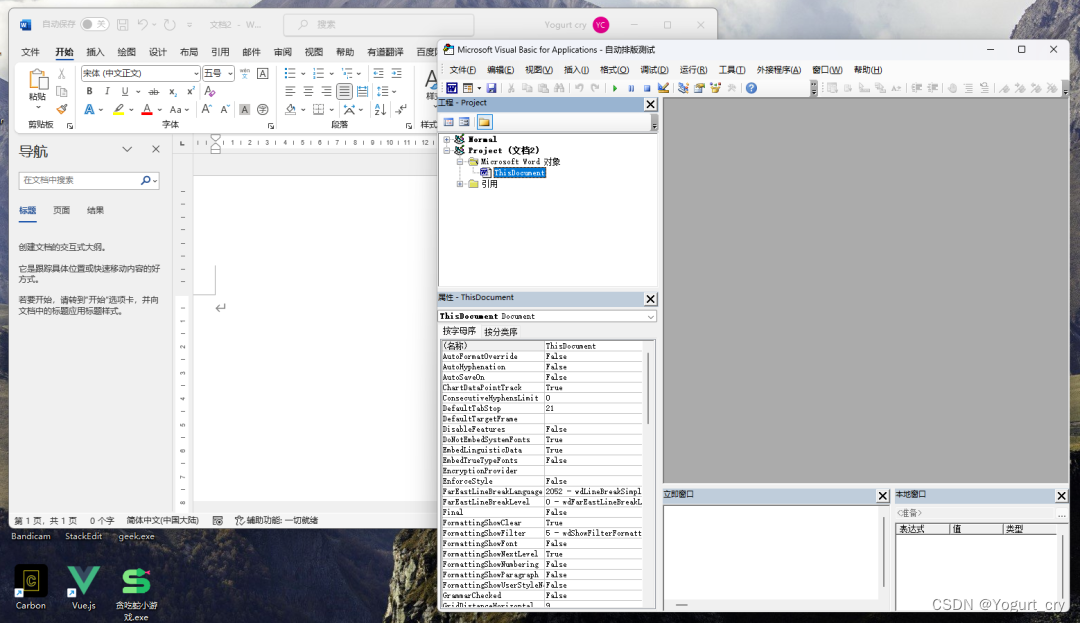Click the Sort A-Z icon
The width and height of the screenshot is (1080, 623).
click(x=380, y=109)
